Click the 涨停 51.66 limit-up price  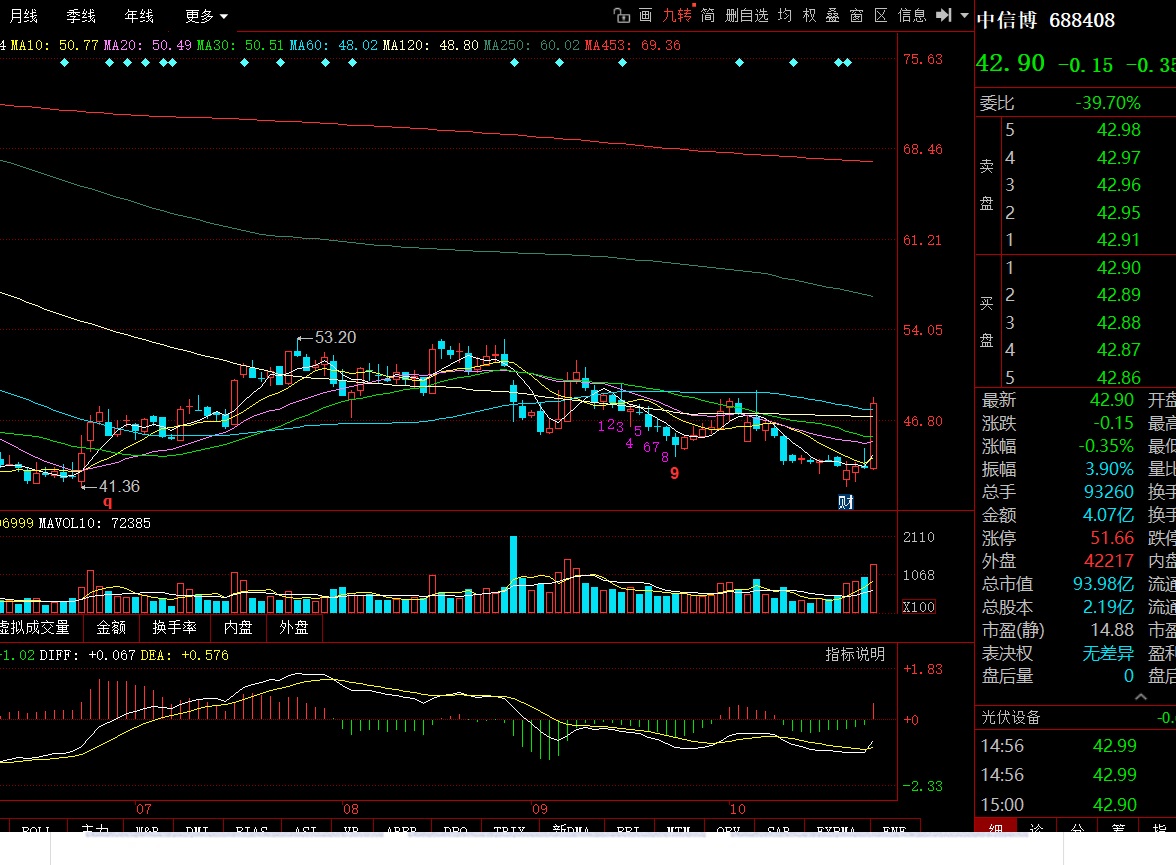coord(1112,538)
